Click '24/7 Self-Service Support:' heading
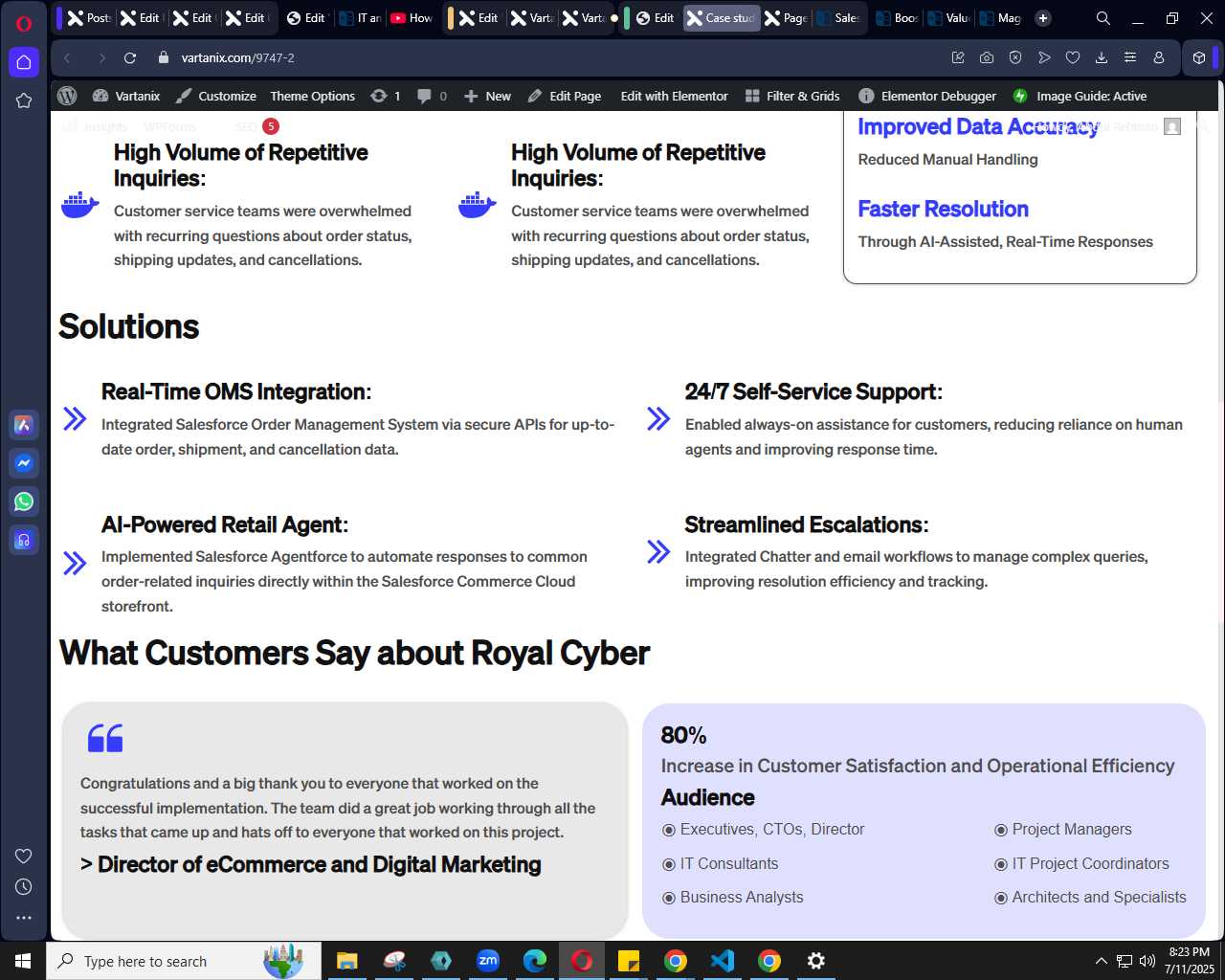 (813, 391)
